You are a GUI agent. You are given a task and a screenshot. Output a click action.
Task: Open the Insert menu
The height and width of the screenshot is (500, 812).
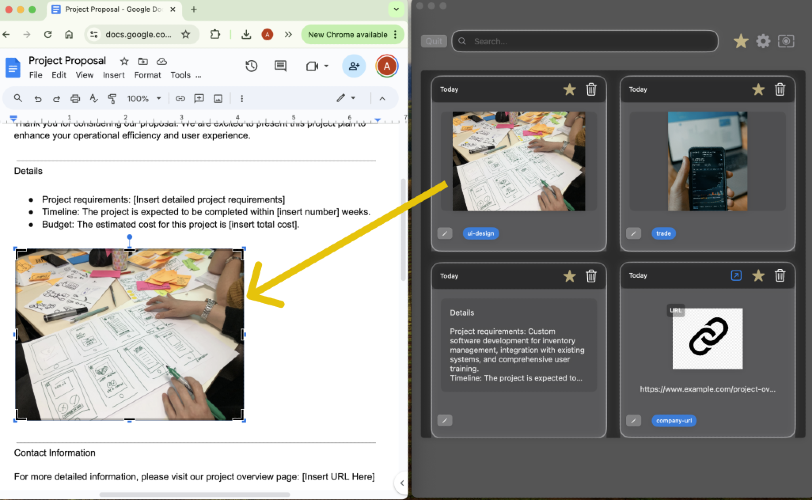113,75
